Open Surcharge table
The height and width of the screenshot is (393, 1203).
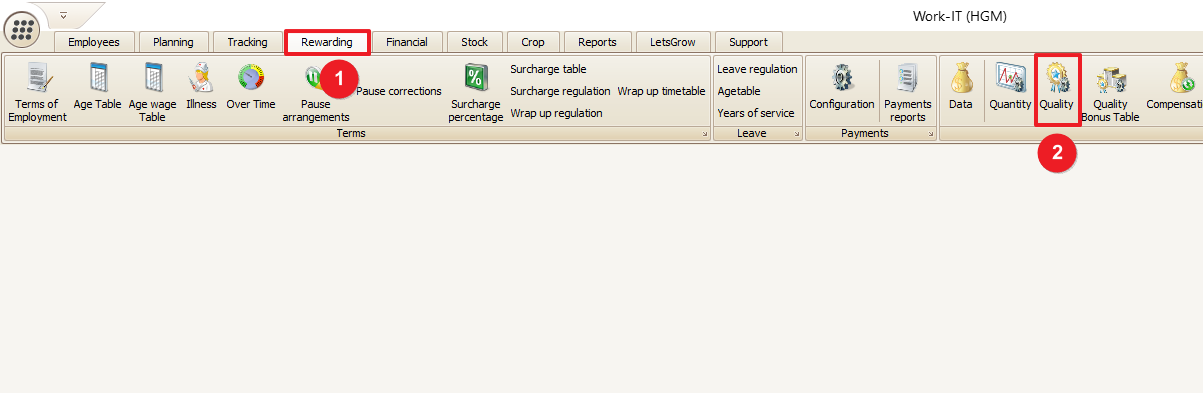548,69
